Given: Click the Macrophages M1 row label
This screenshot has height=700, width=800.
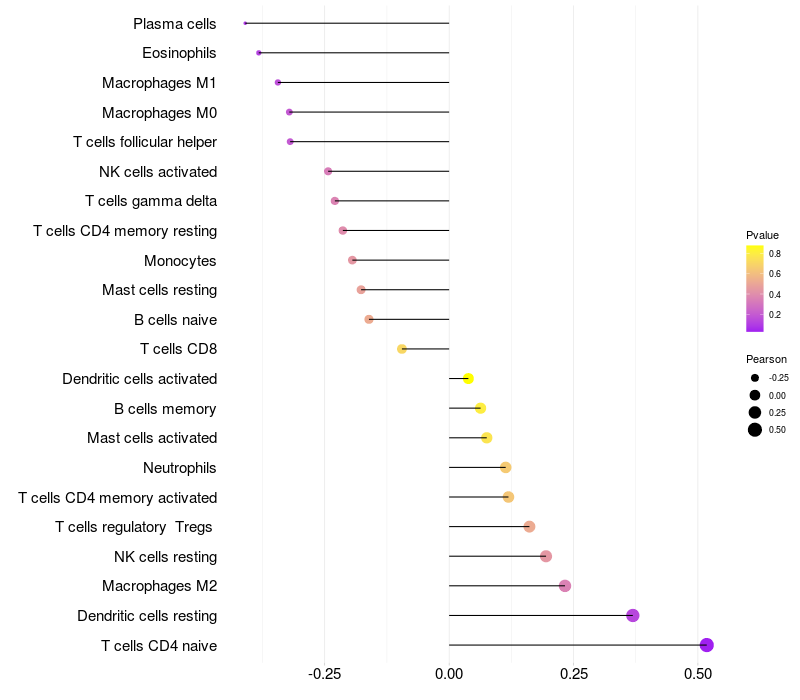Looking at the screenshot, I should coord(159,83).
